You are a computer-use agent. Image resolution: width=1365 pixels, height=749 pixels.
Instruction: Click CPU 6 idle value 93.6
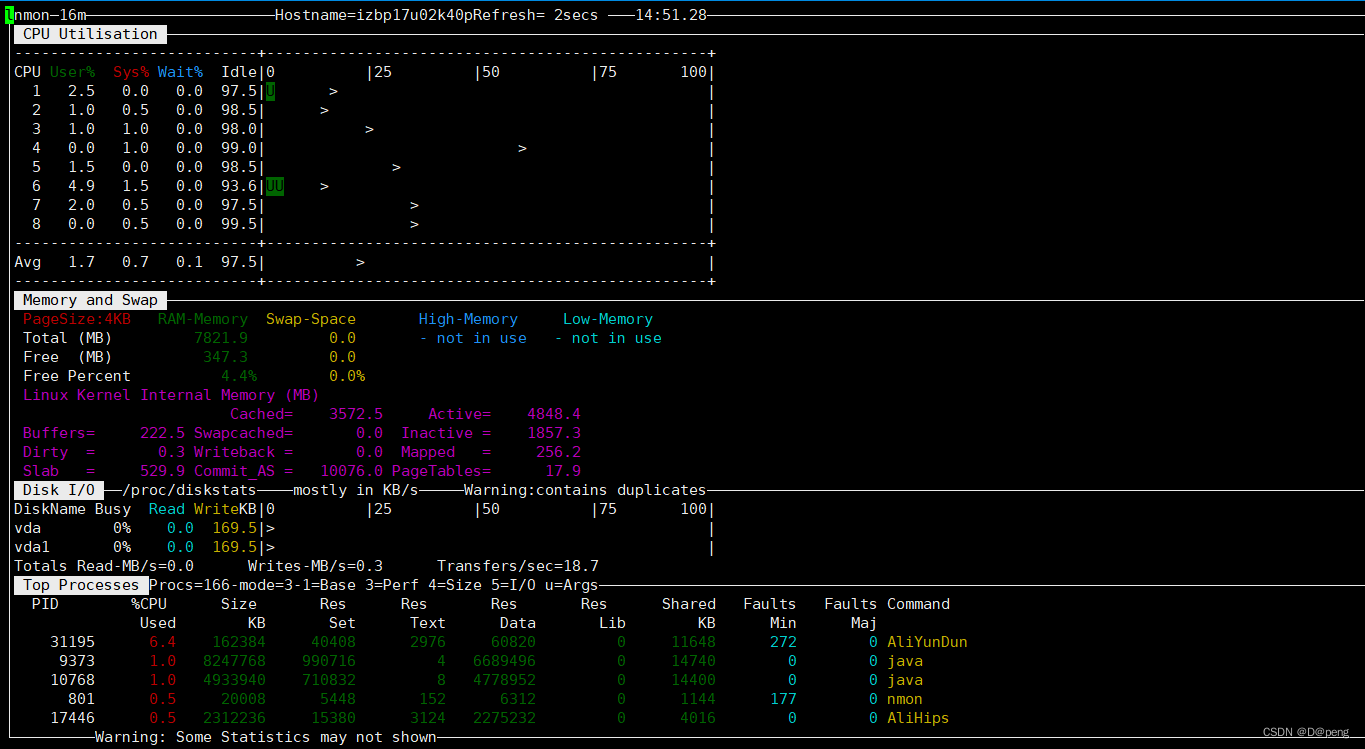[240, 186]
